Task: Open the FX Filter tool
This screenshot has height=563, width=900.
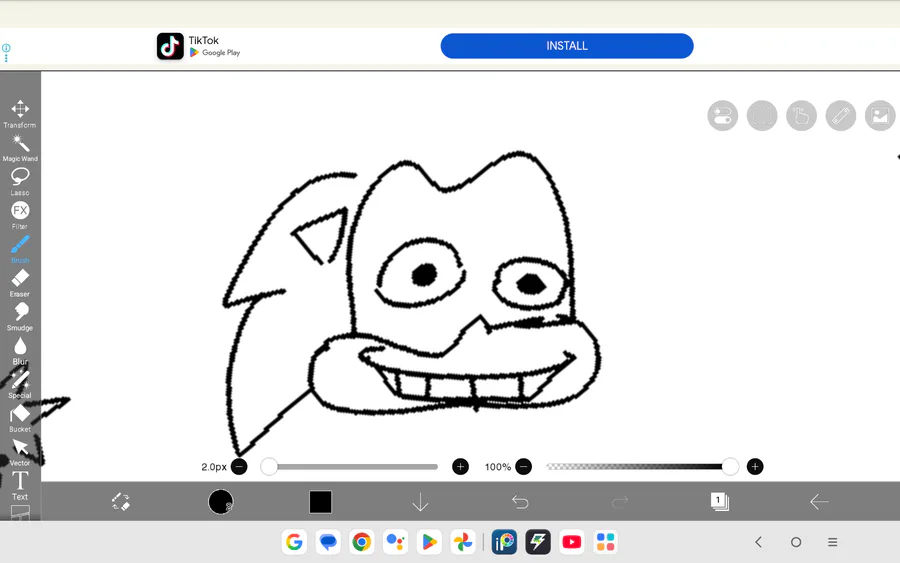Action: tap(20, 215)
